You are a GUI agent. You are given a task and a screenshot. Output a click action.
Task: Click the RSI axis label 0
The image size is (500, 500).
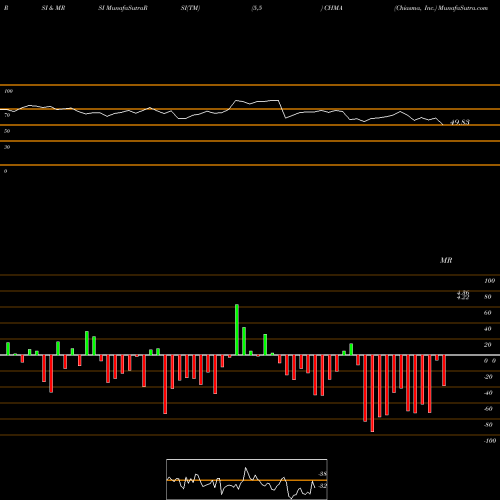tap(5, 171)
